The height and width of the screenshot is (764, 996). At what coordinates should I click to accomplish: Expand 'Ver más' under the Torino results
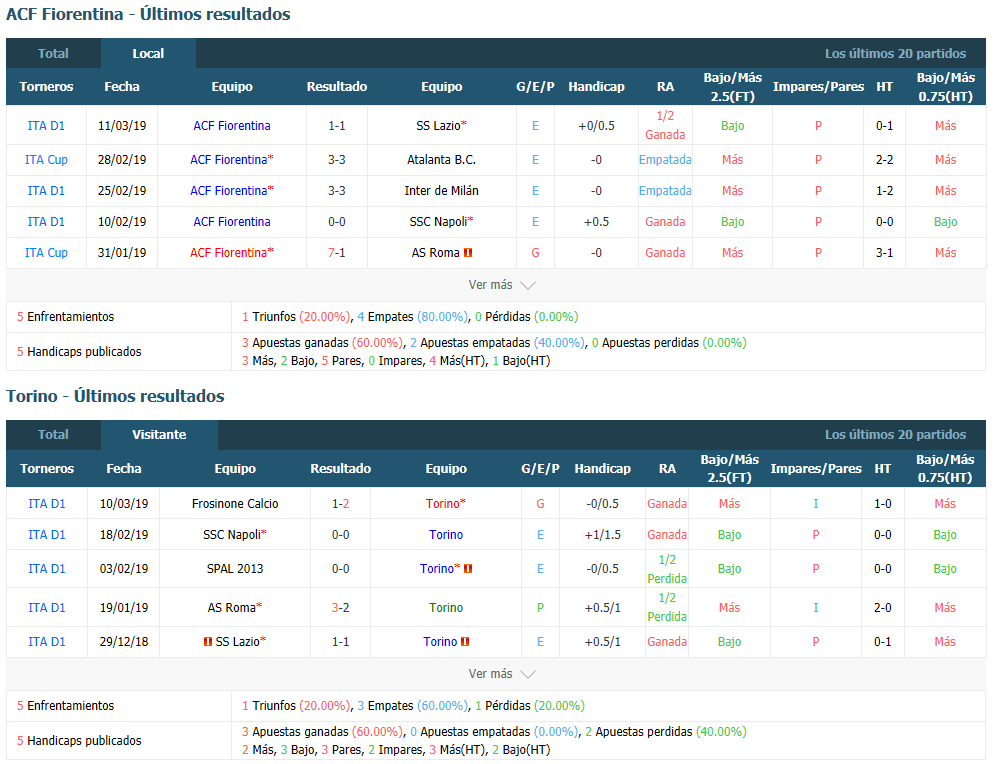pyautogui.click(x=502, y=674)
